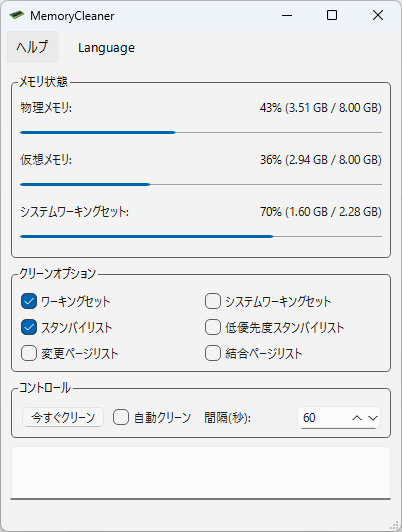Minimize the MemoryCleaner window

coord(287,15)
